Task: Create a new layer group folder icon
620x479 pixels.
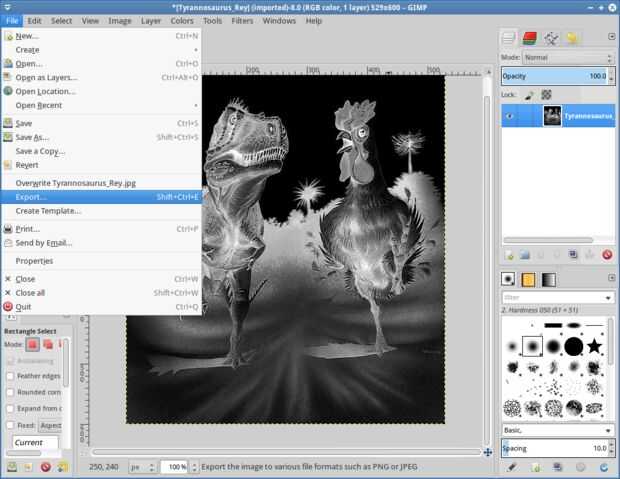Action: (x=525, y=255)
